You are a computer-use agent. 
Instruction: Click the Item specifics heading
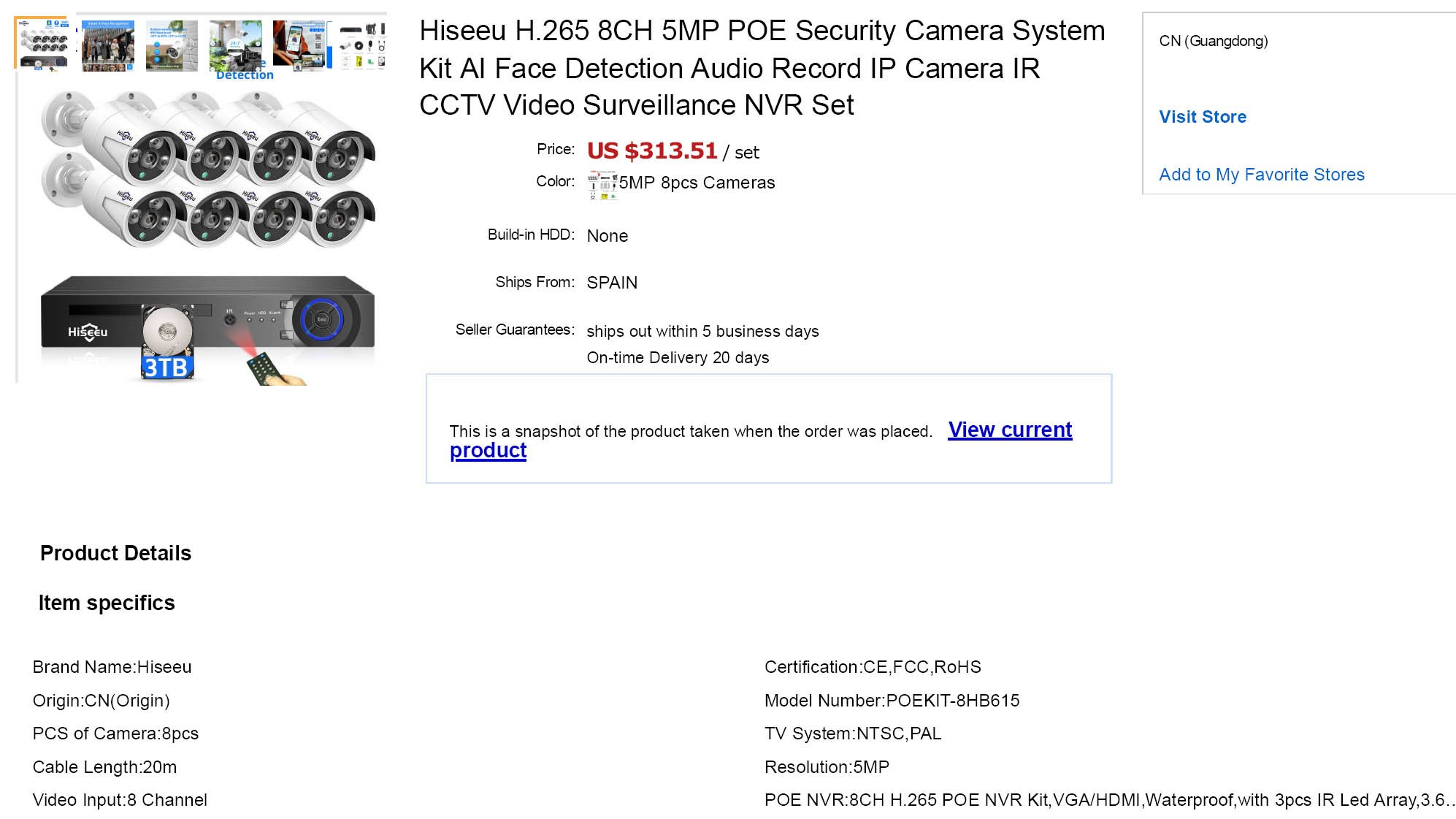(x=107, y=603)
